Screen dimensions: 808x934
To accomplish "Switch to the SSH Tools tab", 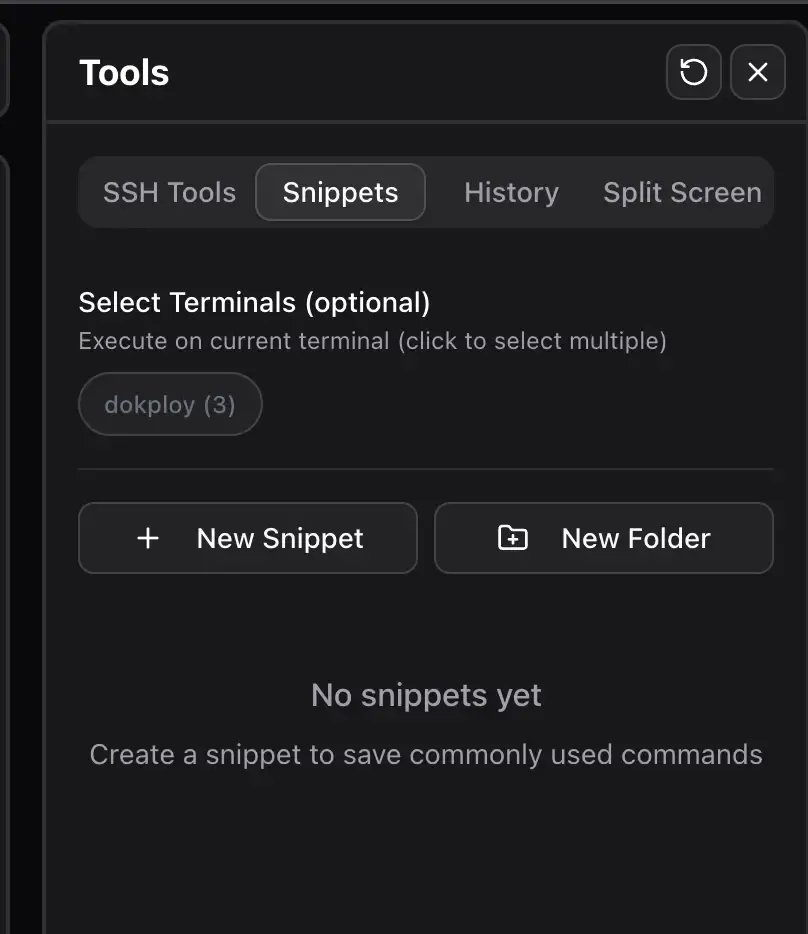I will coord(169,192).
